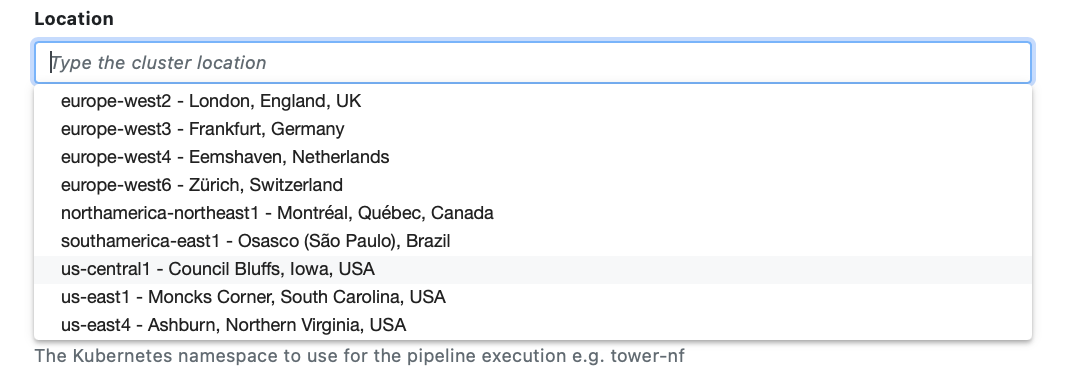The width and height of the screenshot is (1066, 388).
Task: Focus the cluster location text field
Action: click(533, 63)
